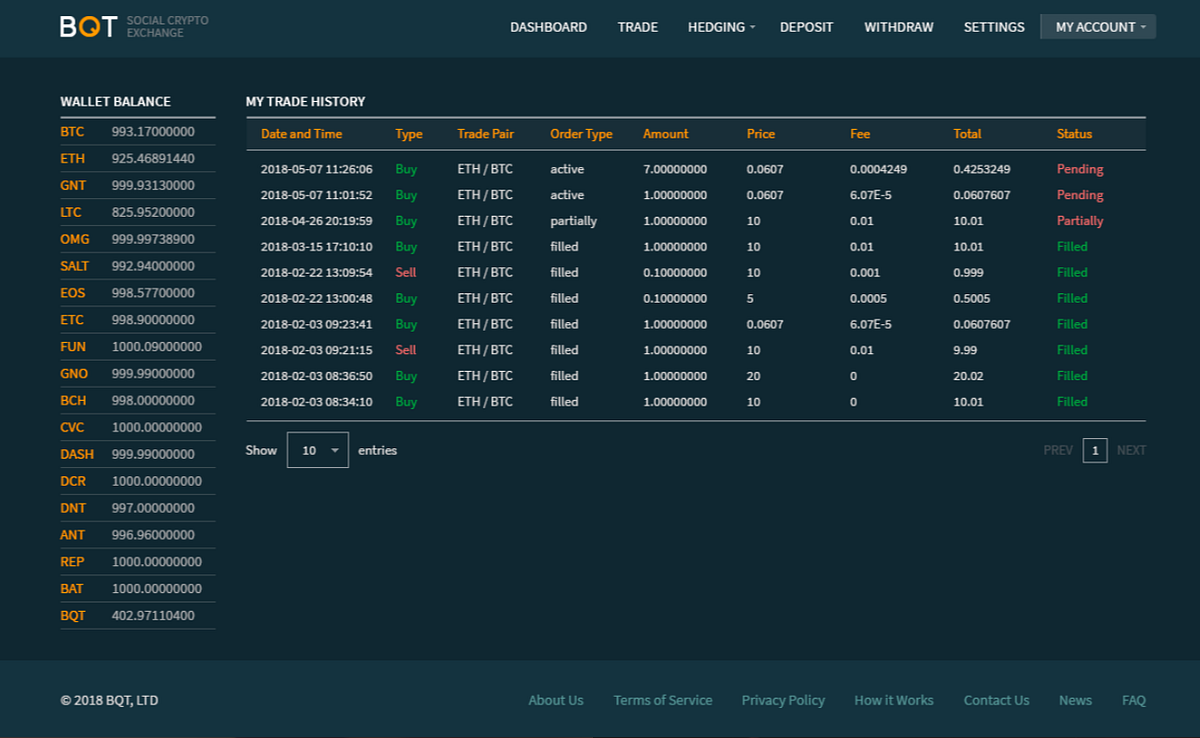Click the NEXT pagination button
The image size is (1200, 738).
click(x=1131, y=450)
